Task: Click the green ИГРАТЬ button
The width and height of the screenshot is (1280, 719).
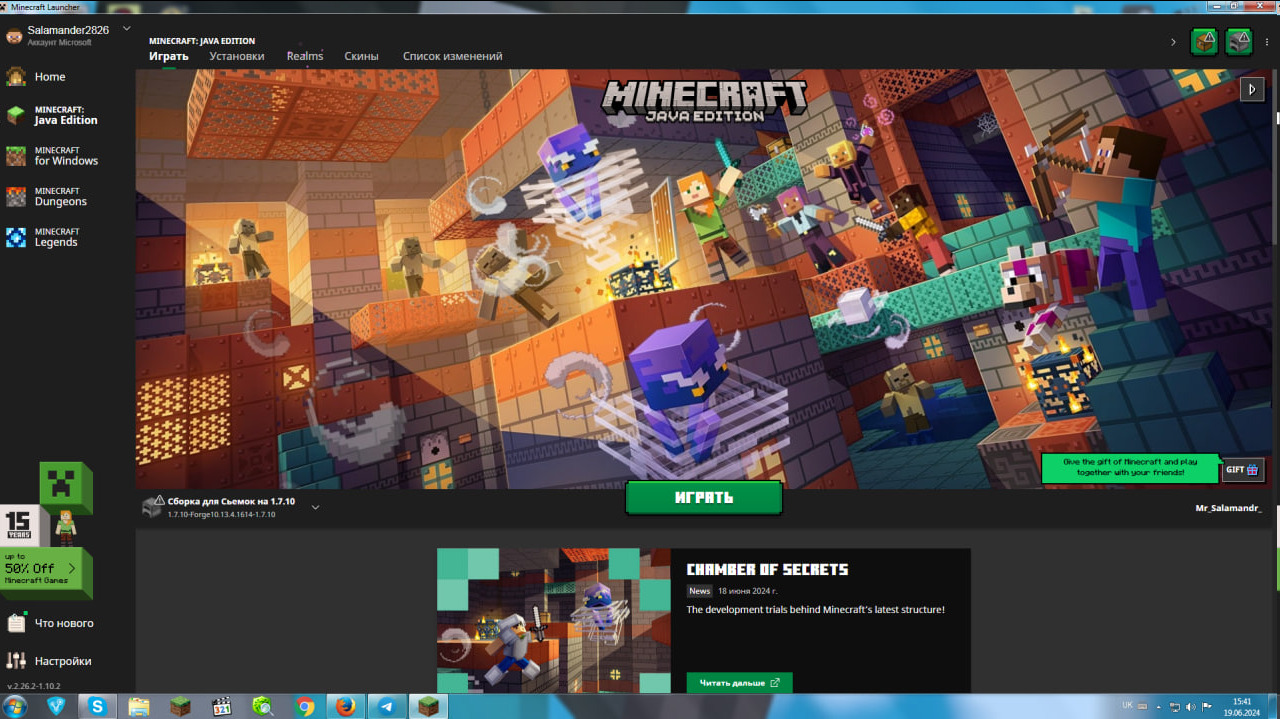Action: pyautogui.click(x=704, y=497)
